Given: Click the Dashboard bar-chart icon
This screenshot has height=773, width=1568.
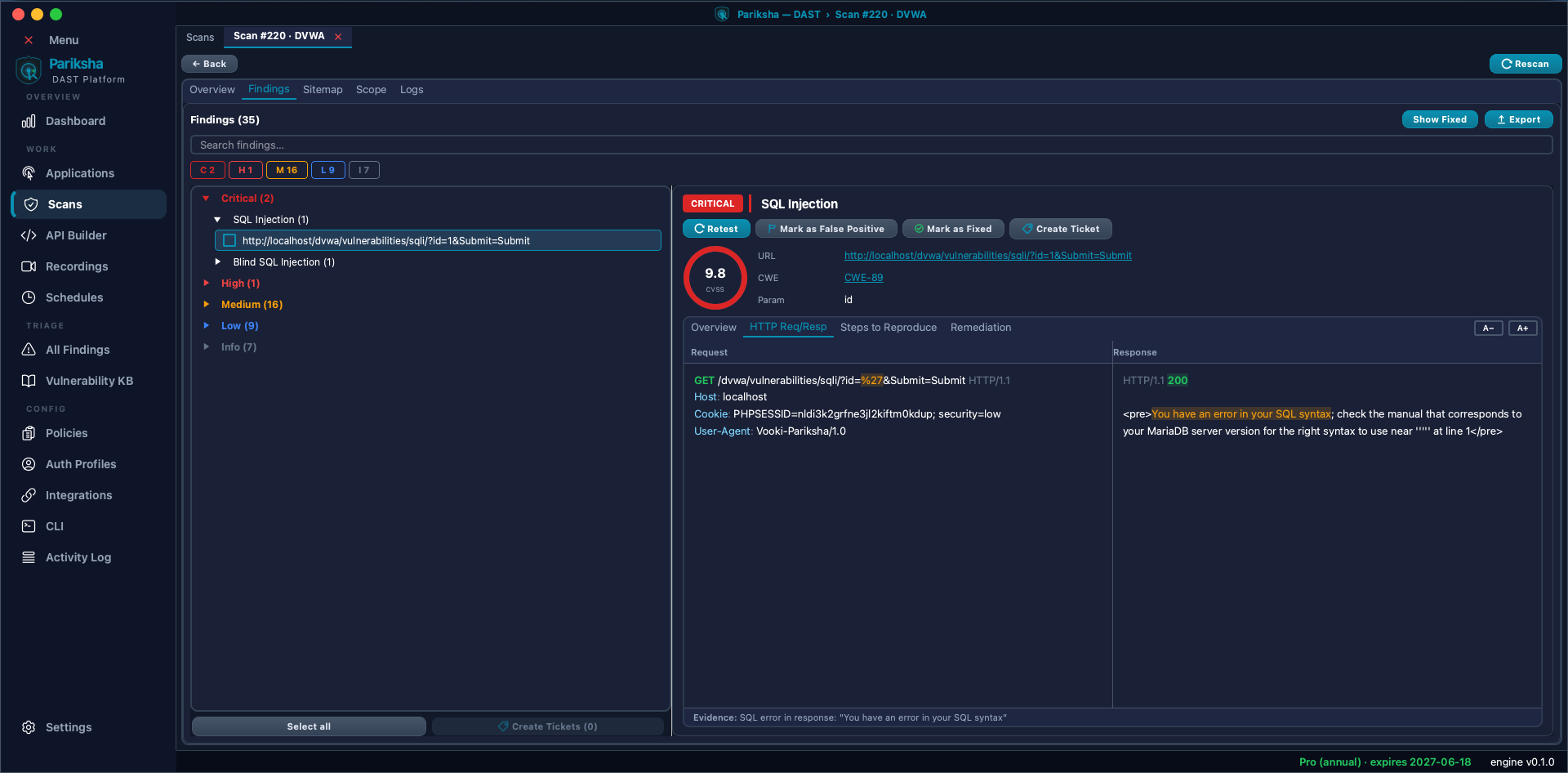Looking at the screenshot, I should [29, 121].
